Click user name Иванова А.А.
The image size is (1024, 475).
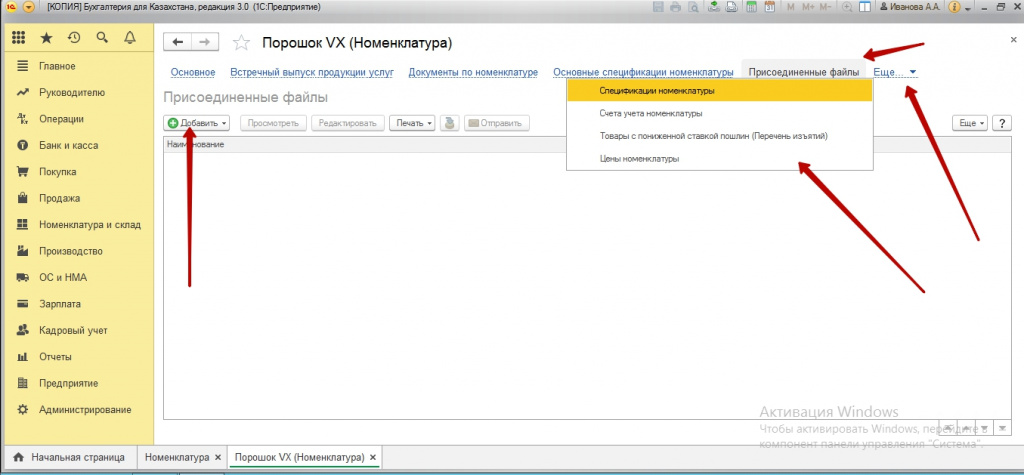pyautogui.click(x=908, y=7)
